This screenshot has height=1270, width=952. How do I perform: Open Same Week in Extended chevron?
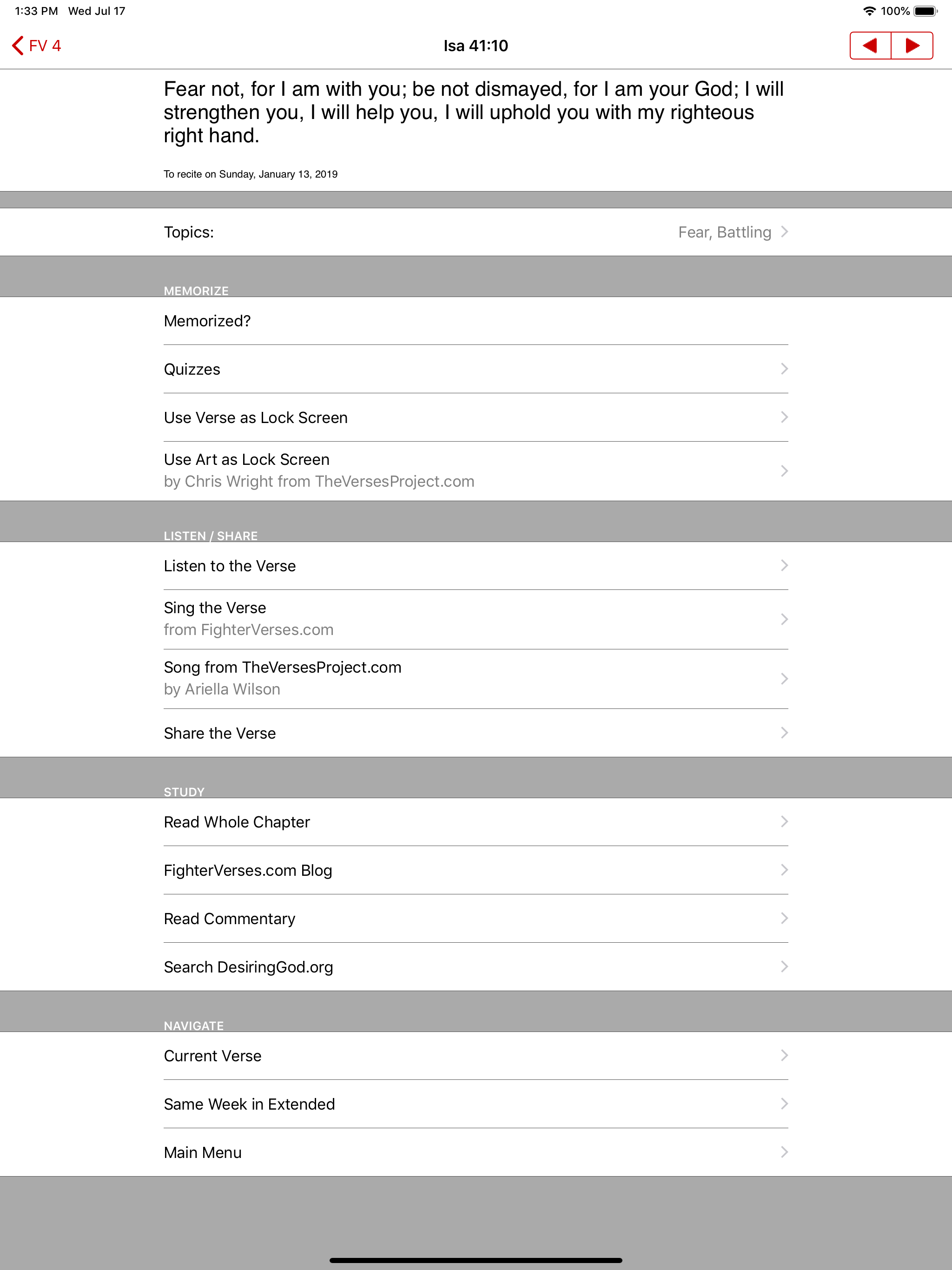click(784, 1104)
